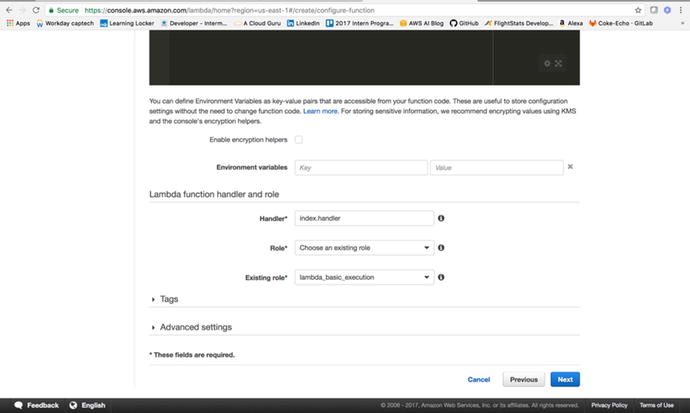Open code editor settings gear
Image resolution: width=690 pixels, height=413 pixels.
pos(547,64)
